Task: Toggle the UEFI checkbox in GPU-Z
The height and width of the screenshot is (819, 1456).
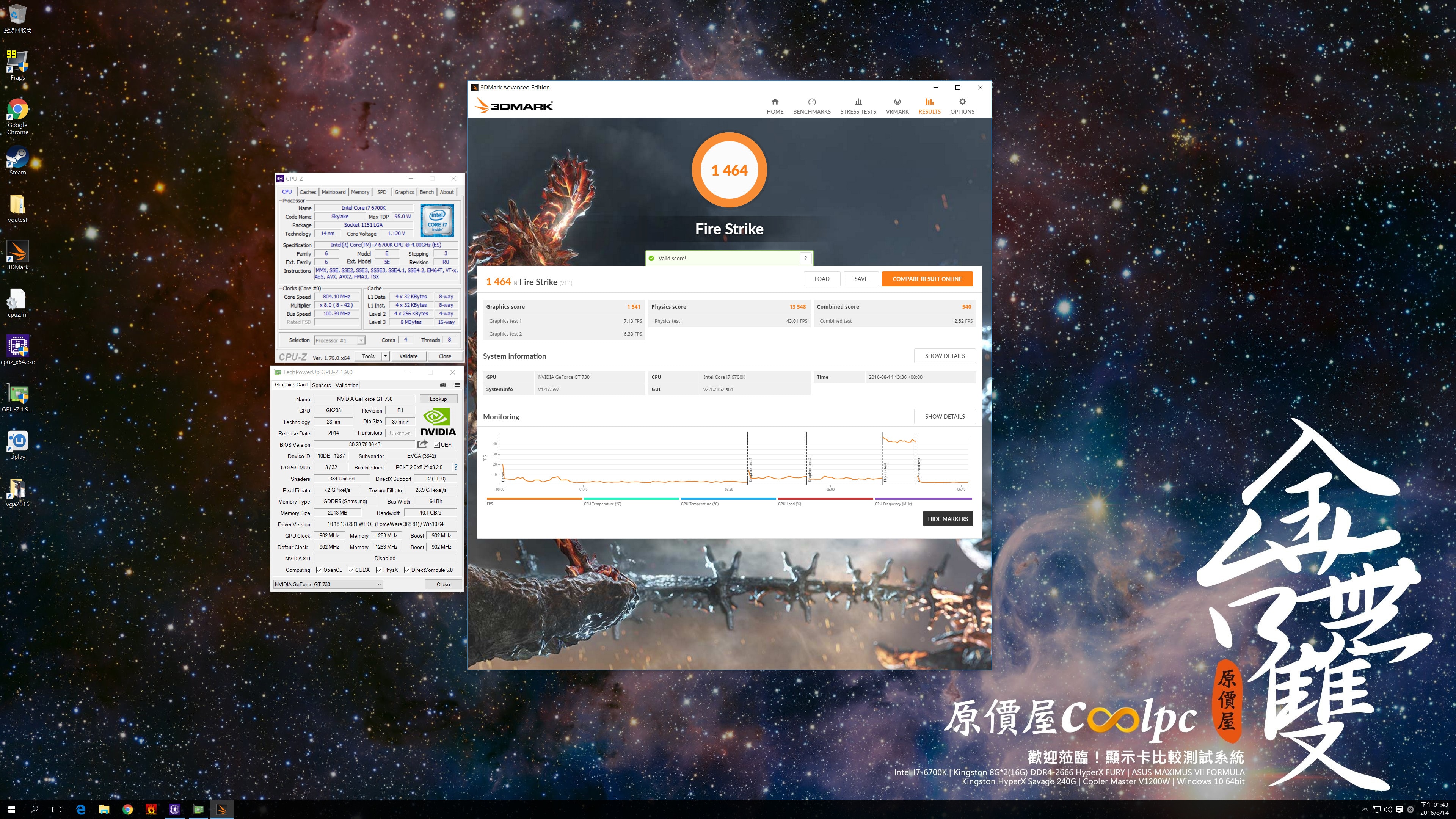Action: coord(436,445)
